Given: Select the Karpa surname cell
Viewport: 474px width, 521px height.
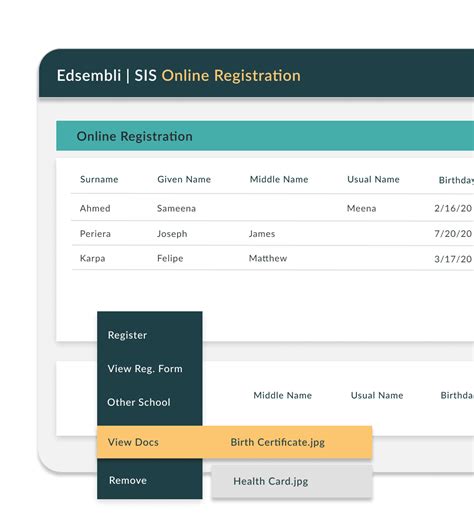Looking at the screenshot, I should 92,258.
